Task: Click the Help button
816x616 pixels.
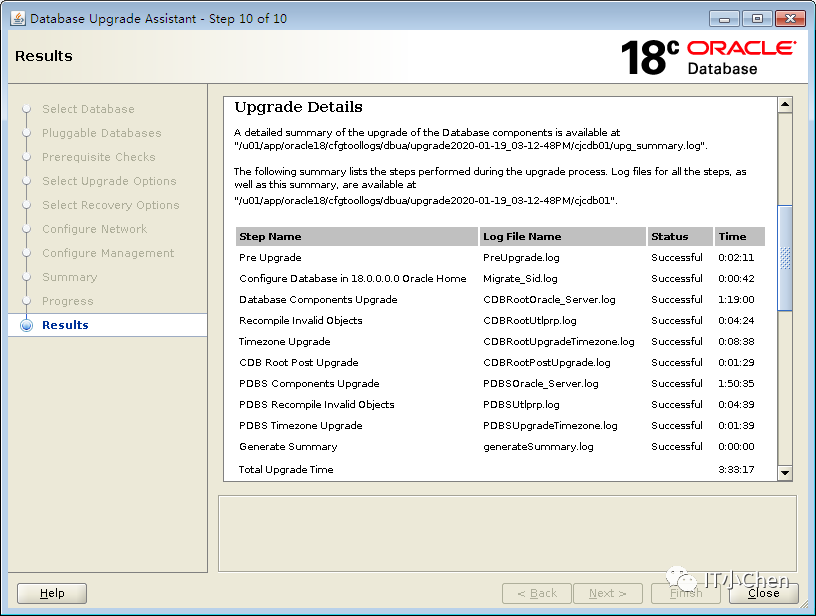Action: 52,593
